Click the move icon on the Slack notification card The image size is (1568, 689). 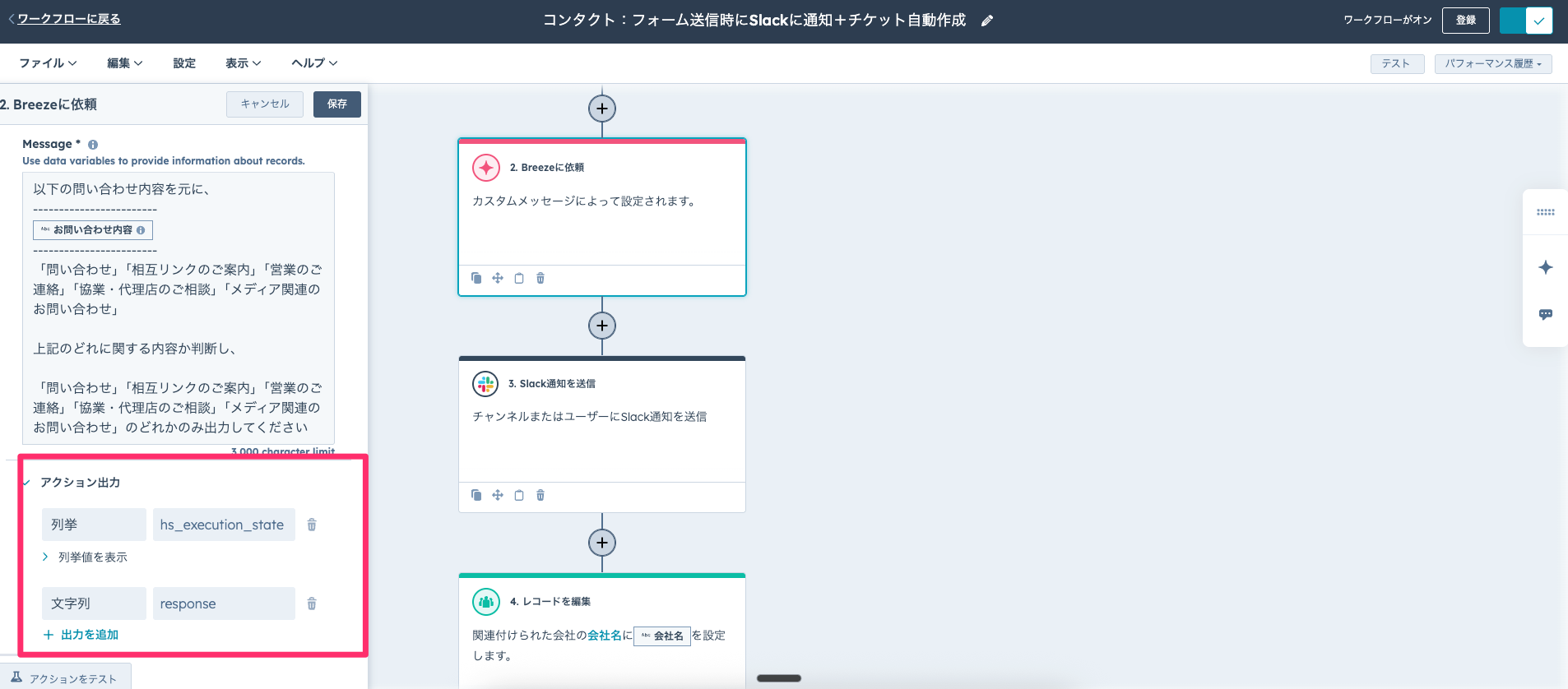[x=498, y=495]
